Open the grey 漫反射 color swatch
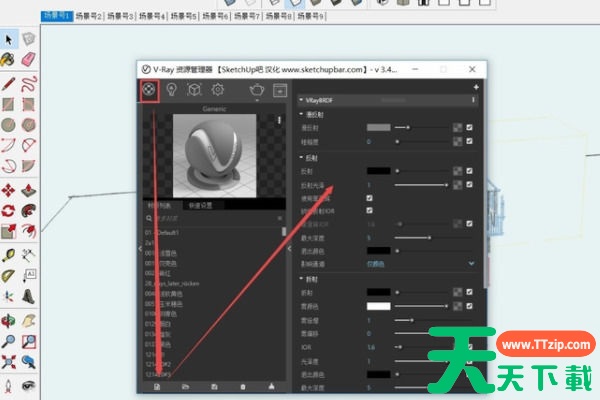 [378, 127]
